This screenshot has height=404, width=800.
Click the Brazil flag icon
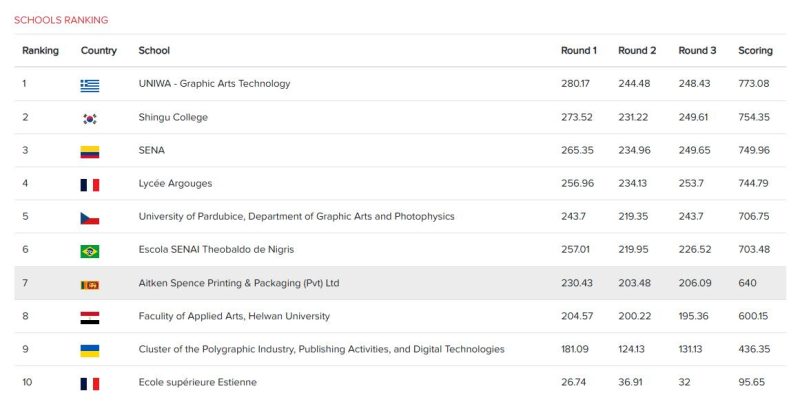tap(90, 251)
